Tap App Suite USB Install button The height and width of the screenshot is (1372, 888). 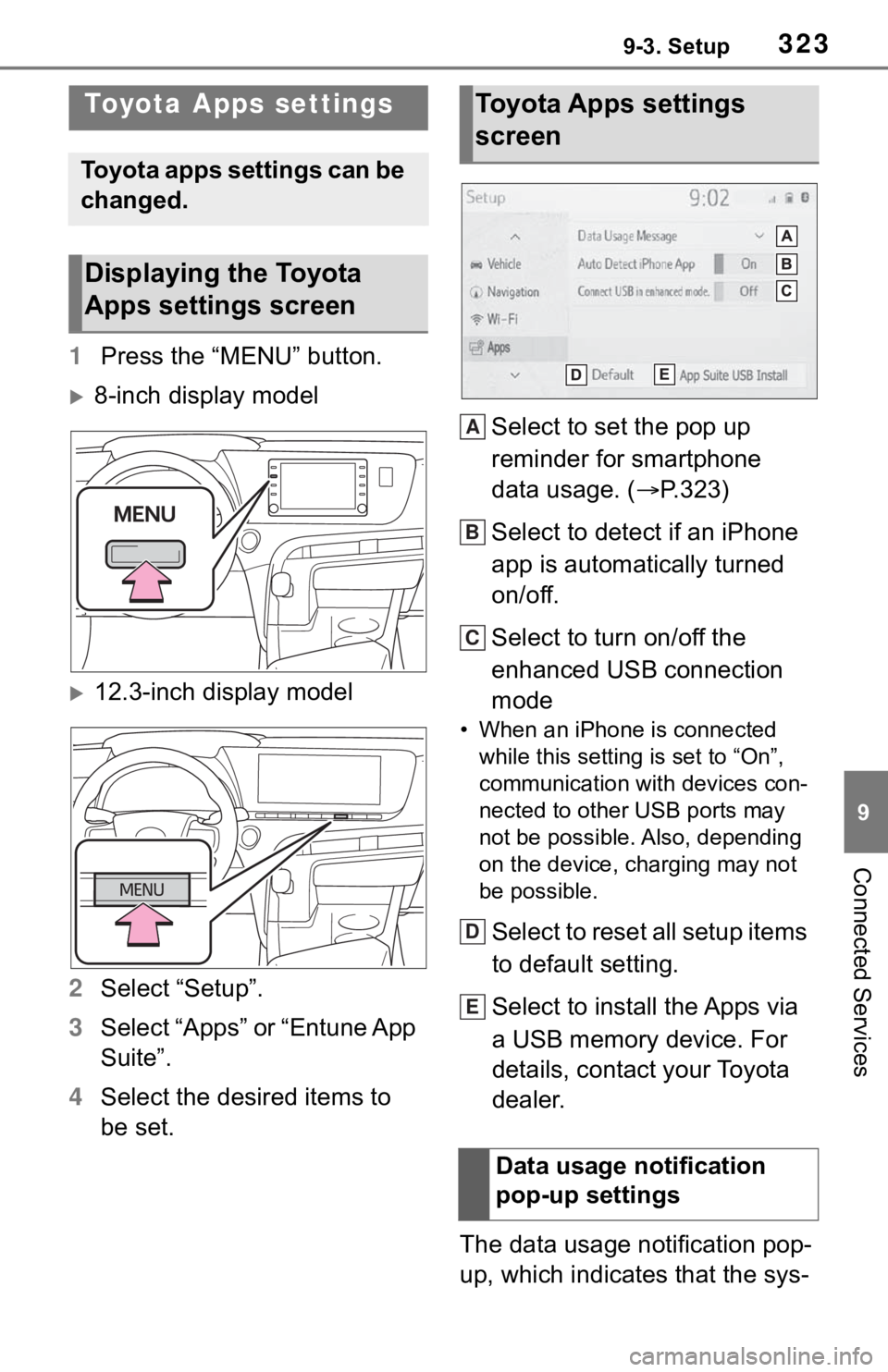coord(733,375)
